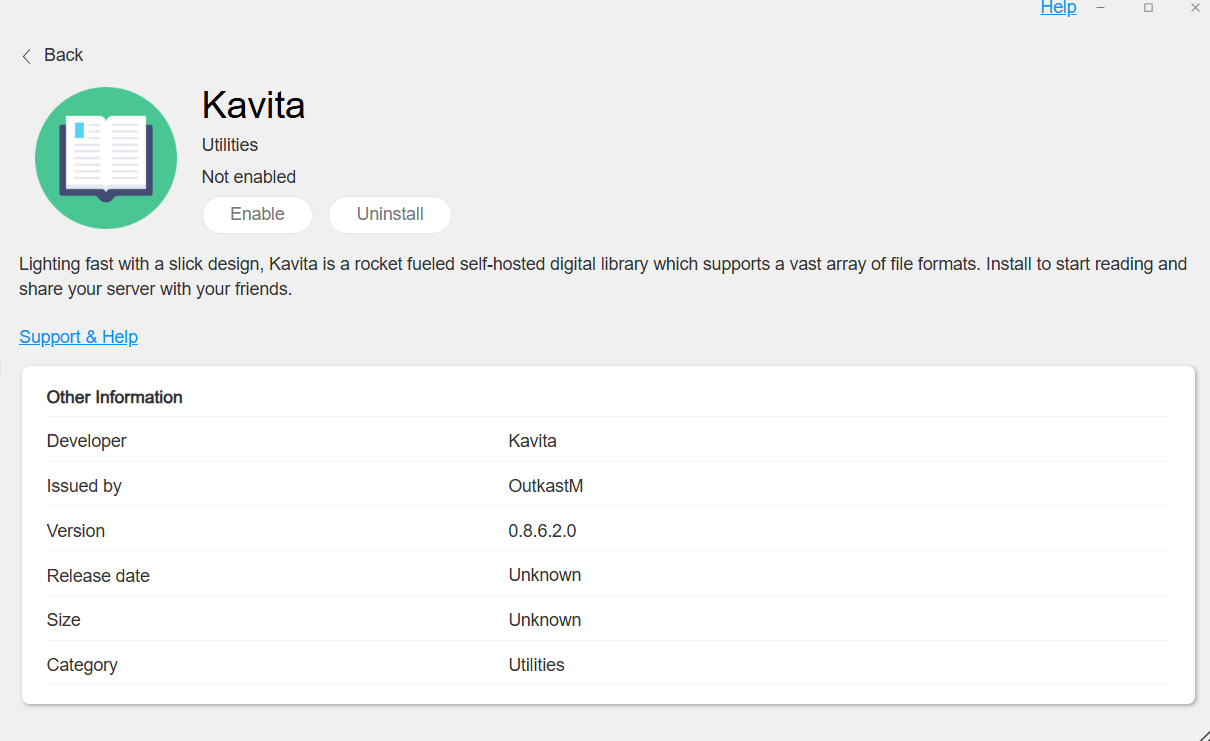Click the Release date row
The image size is (1210, 741).
[608, 575]
